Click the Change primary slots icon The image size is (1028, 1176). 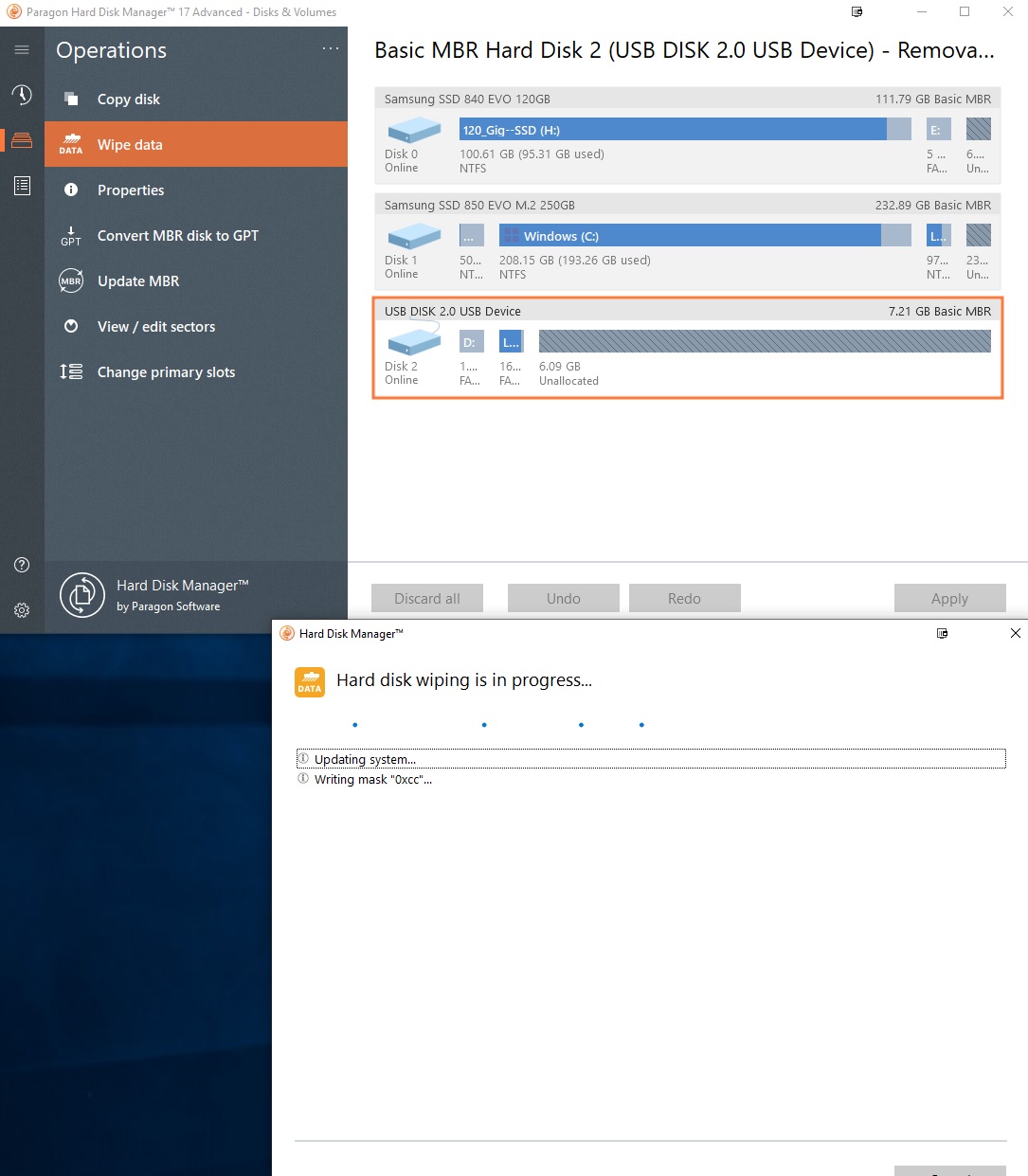(x=71, y=371)
